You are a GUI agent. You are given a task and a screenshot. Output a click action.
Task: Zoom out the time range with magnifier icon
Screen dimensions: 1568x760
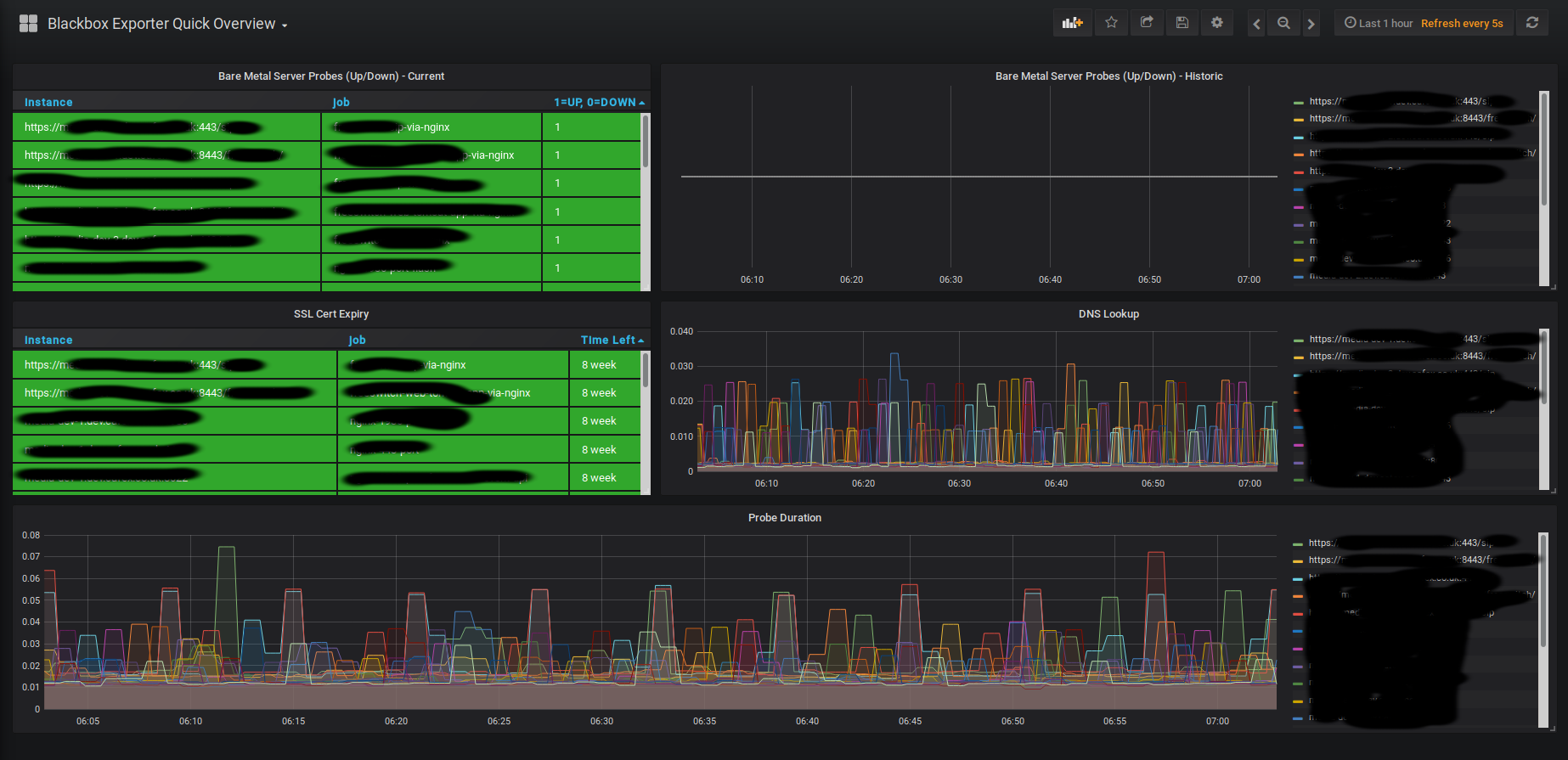pyautogui.click(x=1283, y=24)
